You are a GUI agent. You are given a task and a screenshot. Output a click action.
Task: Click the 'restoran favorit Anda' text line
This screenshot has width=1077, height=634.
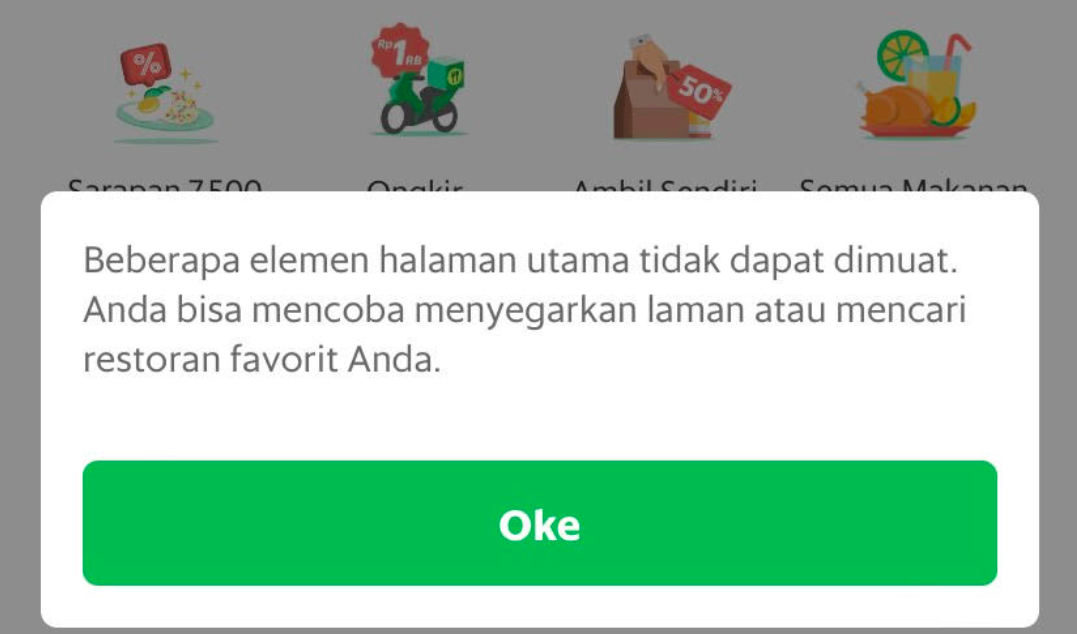pyautogui.click(x=262, y=359)
